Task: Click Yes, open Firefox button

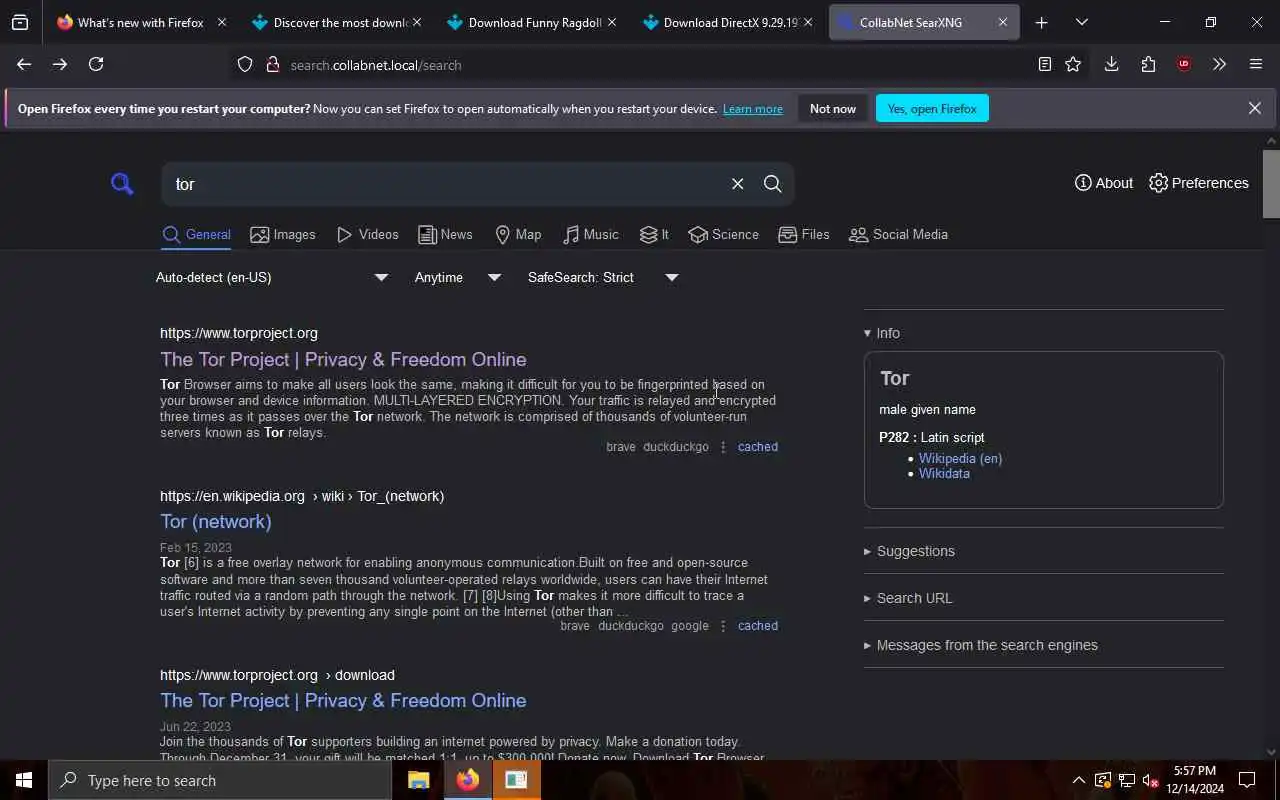Action: [932, 108]
